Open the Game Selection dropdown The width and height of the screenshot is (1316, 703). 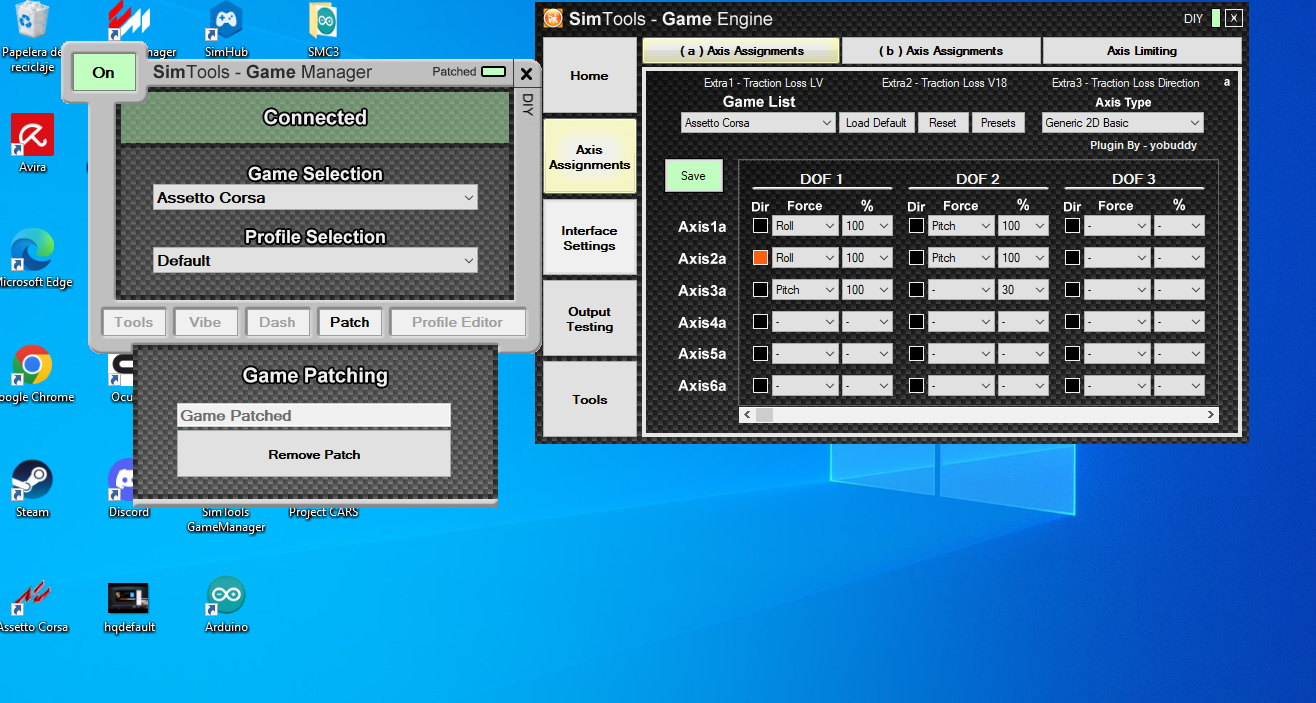pyautogui.click(x=315, y=198)
